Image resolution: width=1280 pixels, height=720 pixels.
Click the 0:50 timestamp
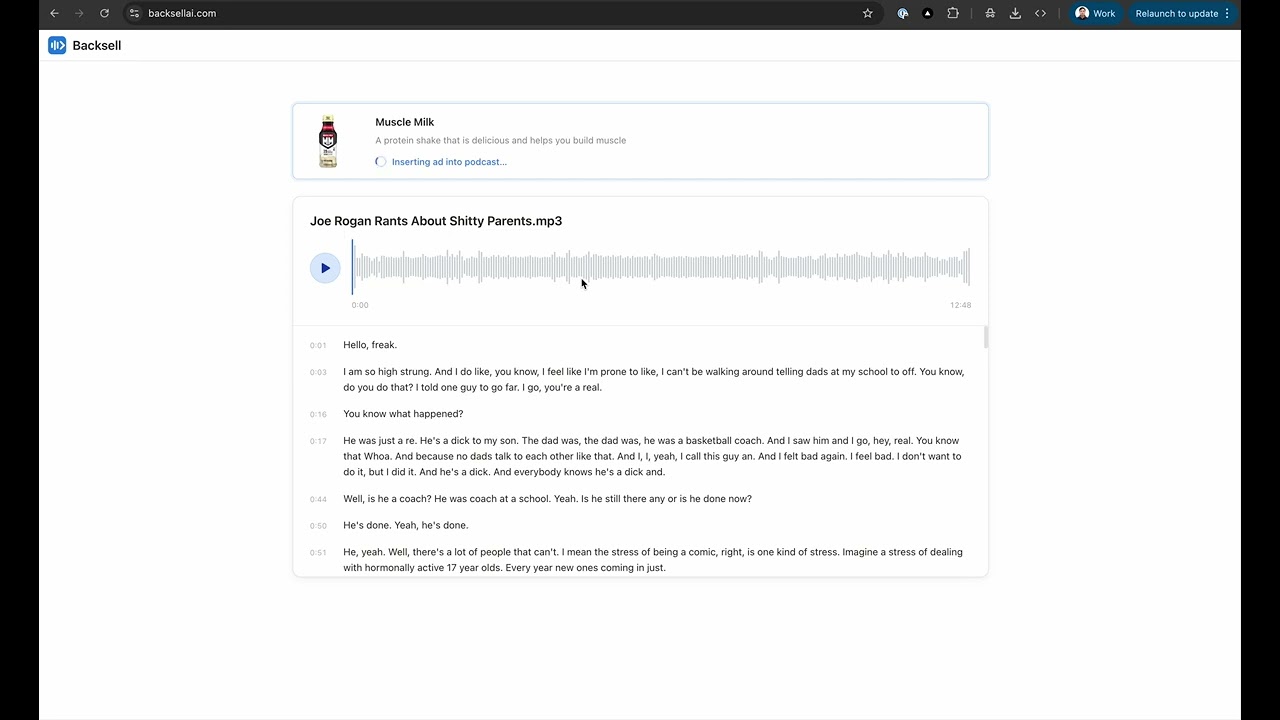coord(318,526)
